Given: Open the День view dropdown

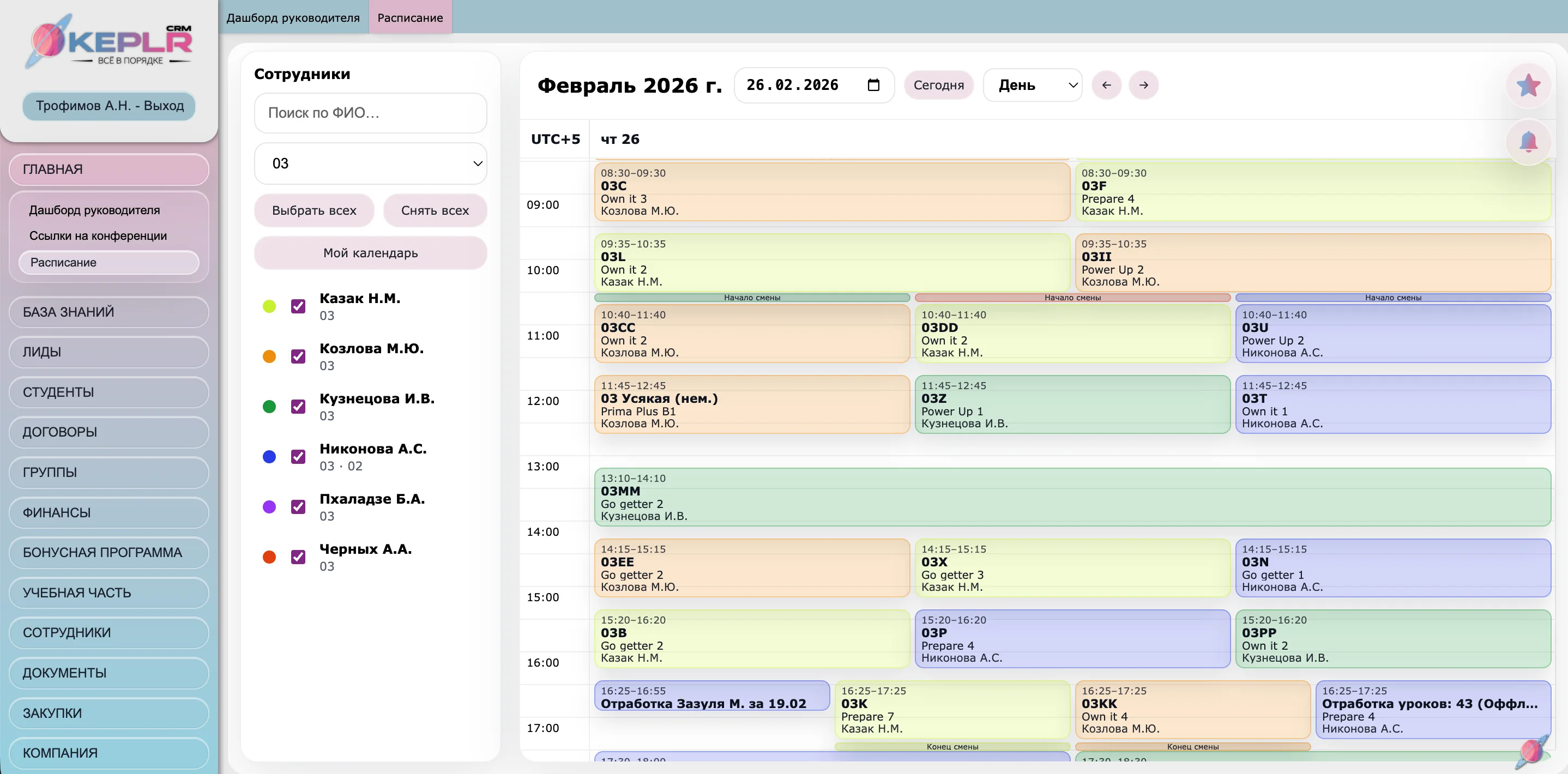Looking at the screenshot, I should (x=1033, y=85).
